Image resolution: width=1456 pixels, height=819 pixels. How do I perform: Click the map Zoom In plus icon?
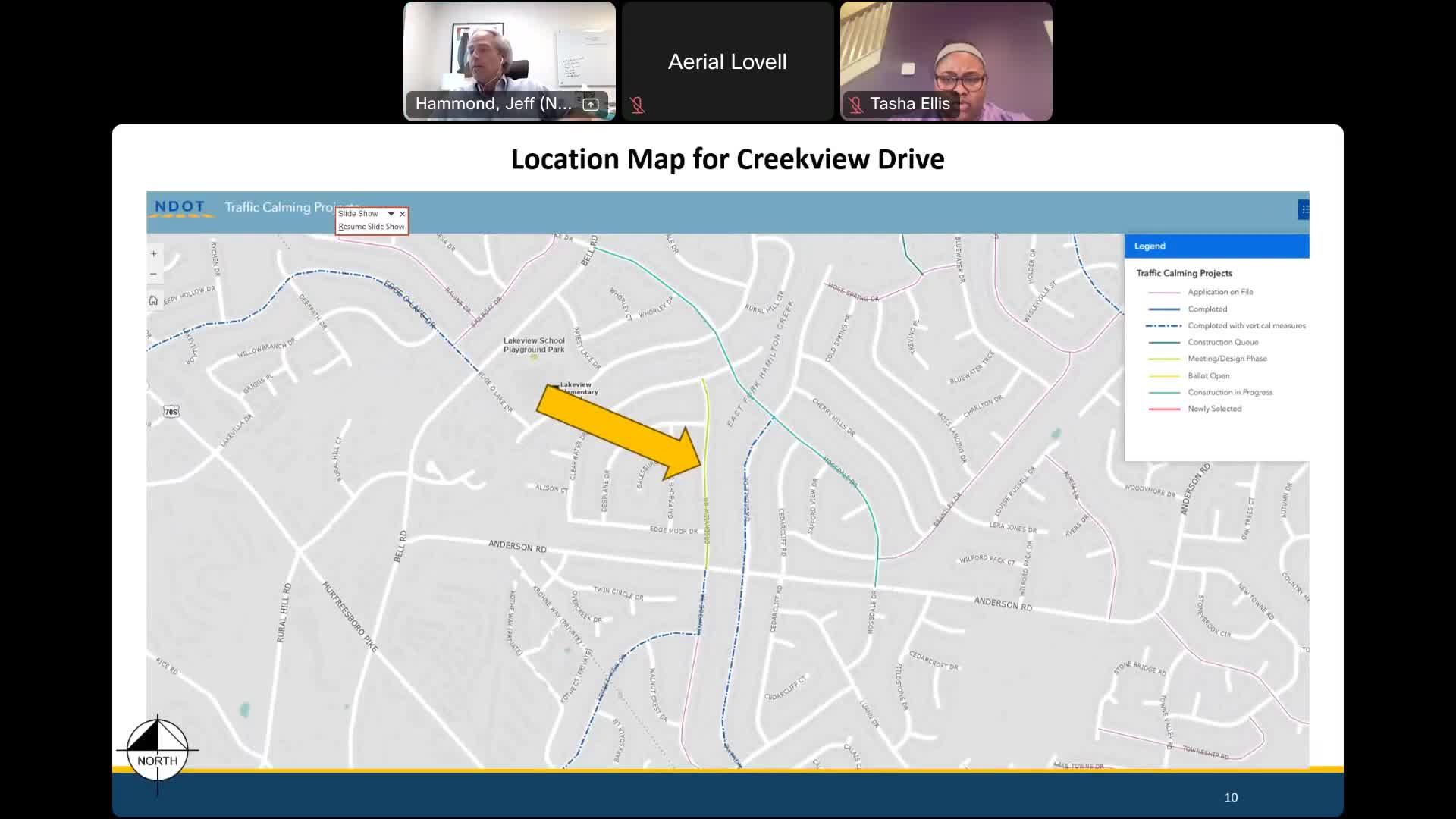(x=154, y=254)
